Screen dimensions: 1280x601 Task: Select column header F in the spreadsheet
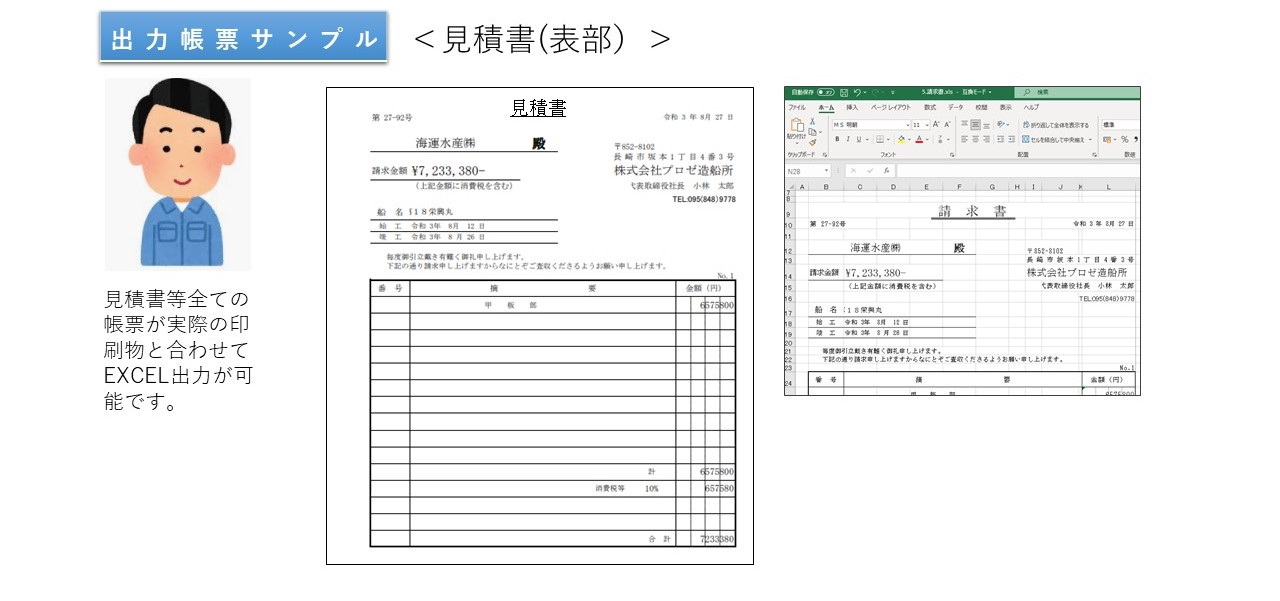959,187
